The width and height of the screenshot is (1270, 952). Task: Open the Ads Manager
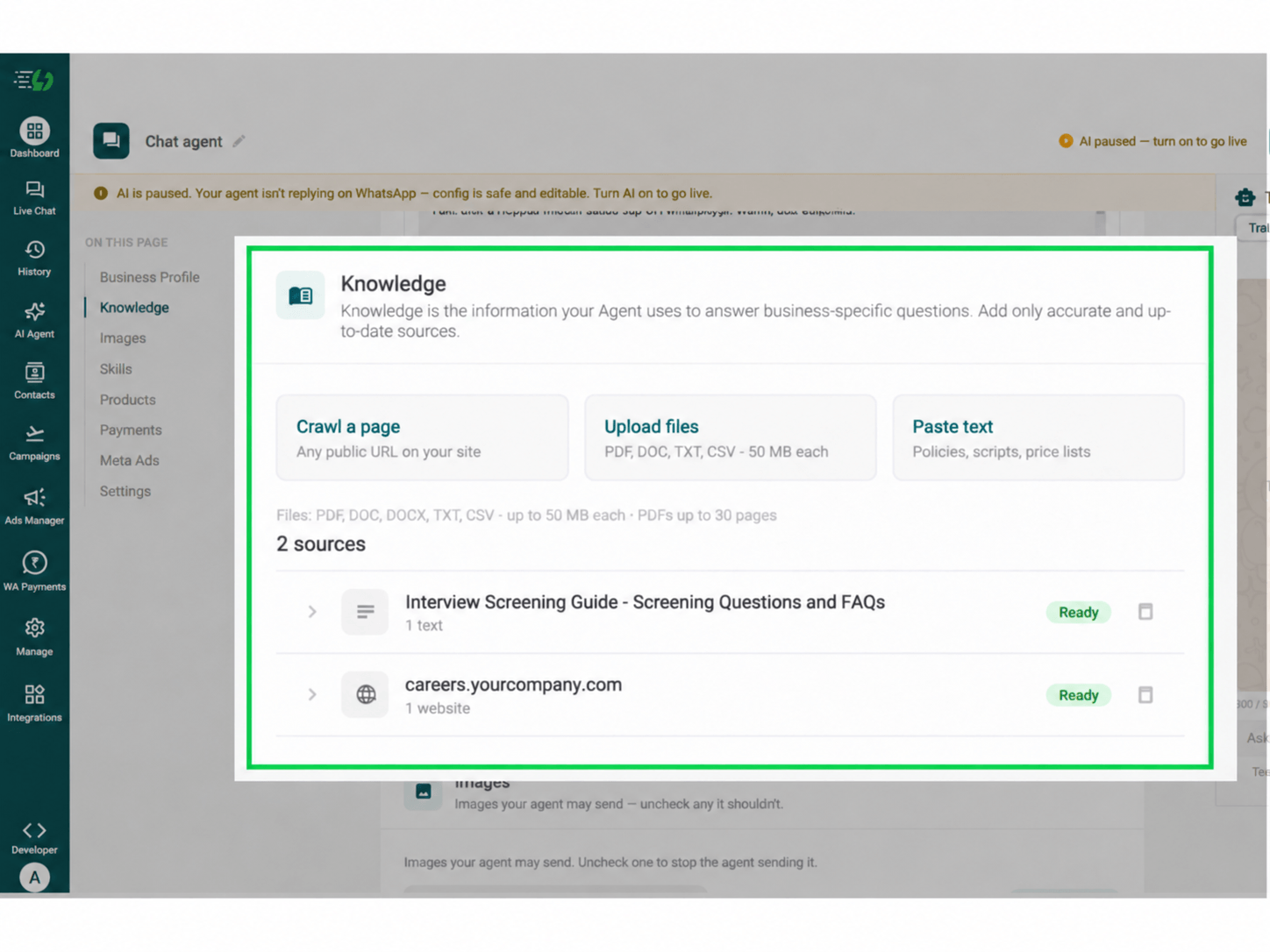pyautogui.click(x=34, y=506)
